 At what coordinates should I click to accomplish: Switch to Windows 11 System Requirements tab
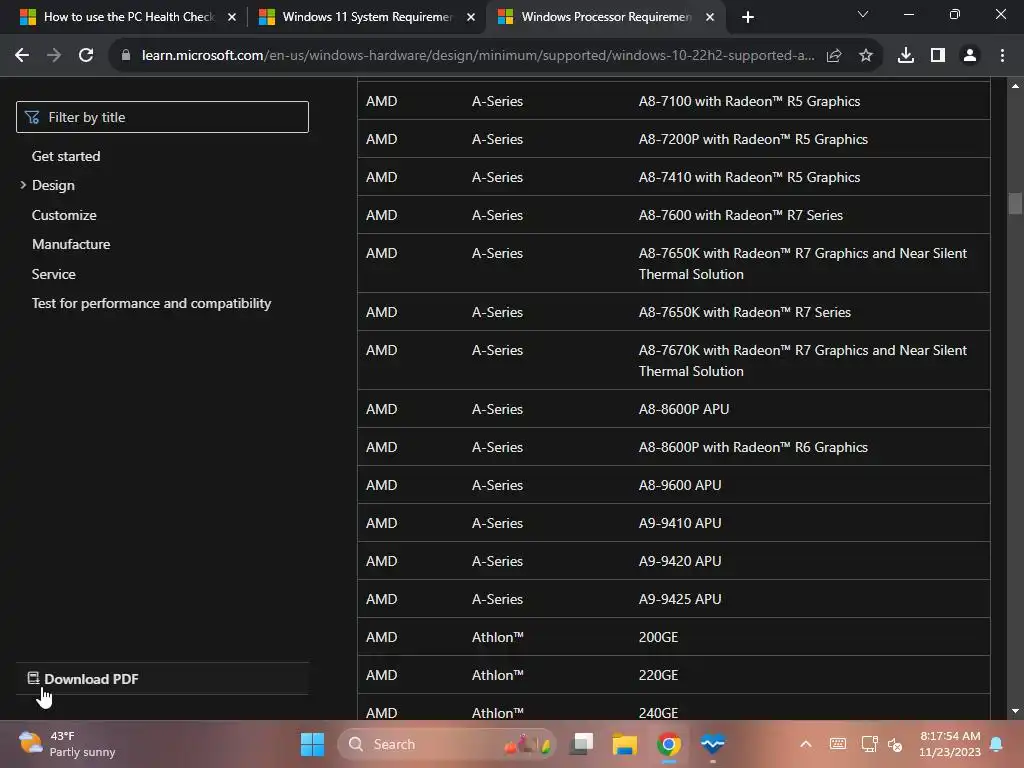367,17
